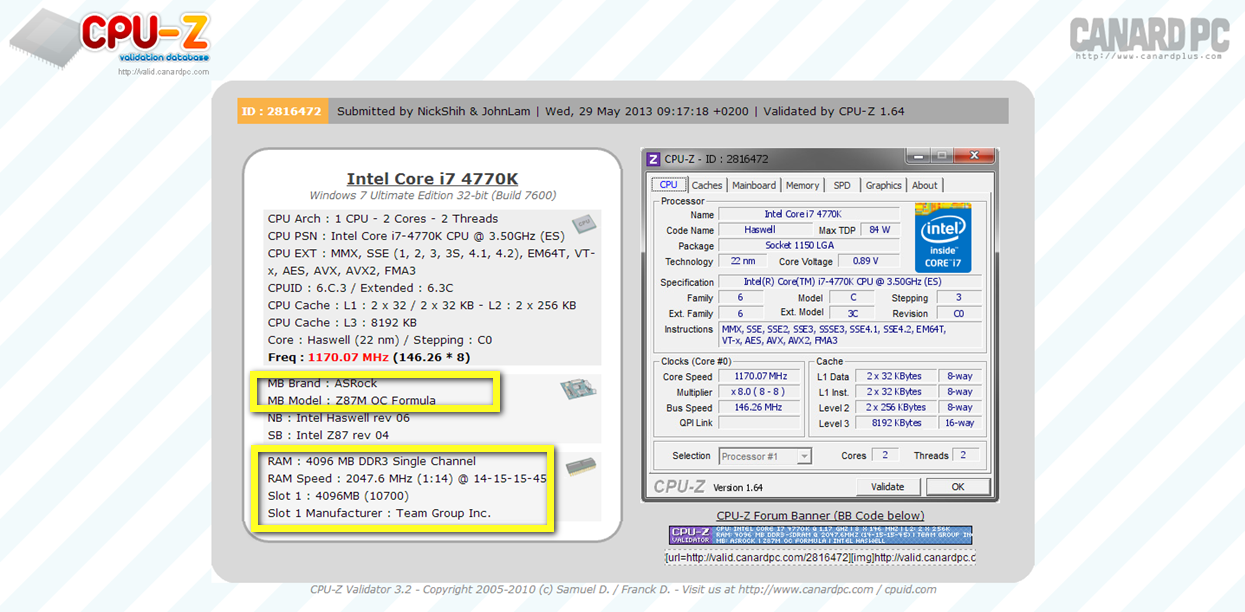Image resolution: width=1245 pixels, height=612 pixels.
Task: Click the CPU-Z forum banner image
Action: point(820,535)
